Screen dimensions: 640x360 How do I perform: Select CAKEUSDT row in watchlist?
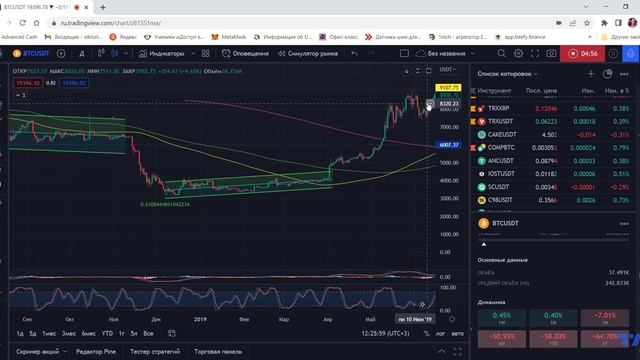pyautogui.click(x=552, y=135)
